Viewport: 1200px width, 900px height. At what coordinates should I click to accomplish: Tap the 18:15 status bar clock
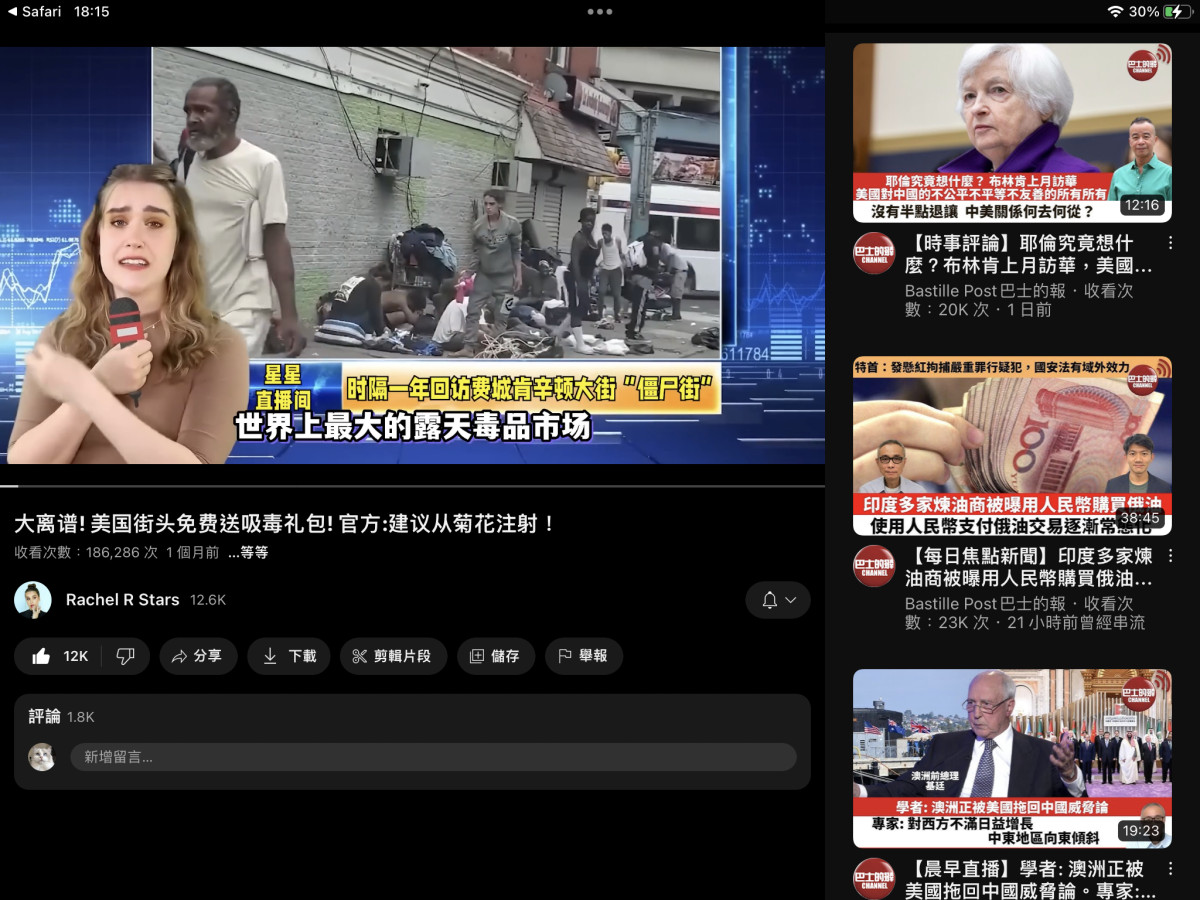coord(91,12)
